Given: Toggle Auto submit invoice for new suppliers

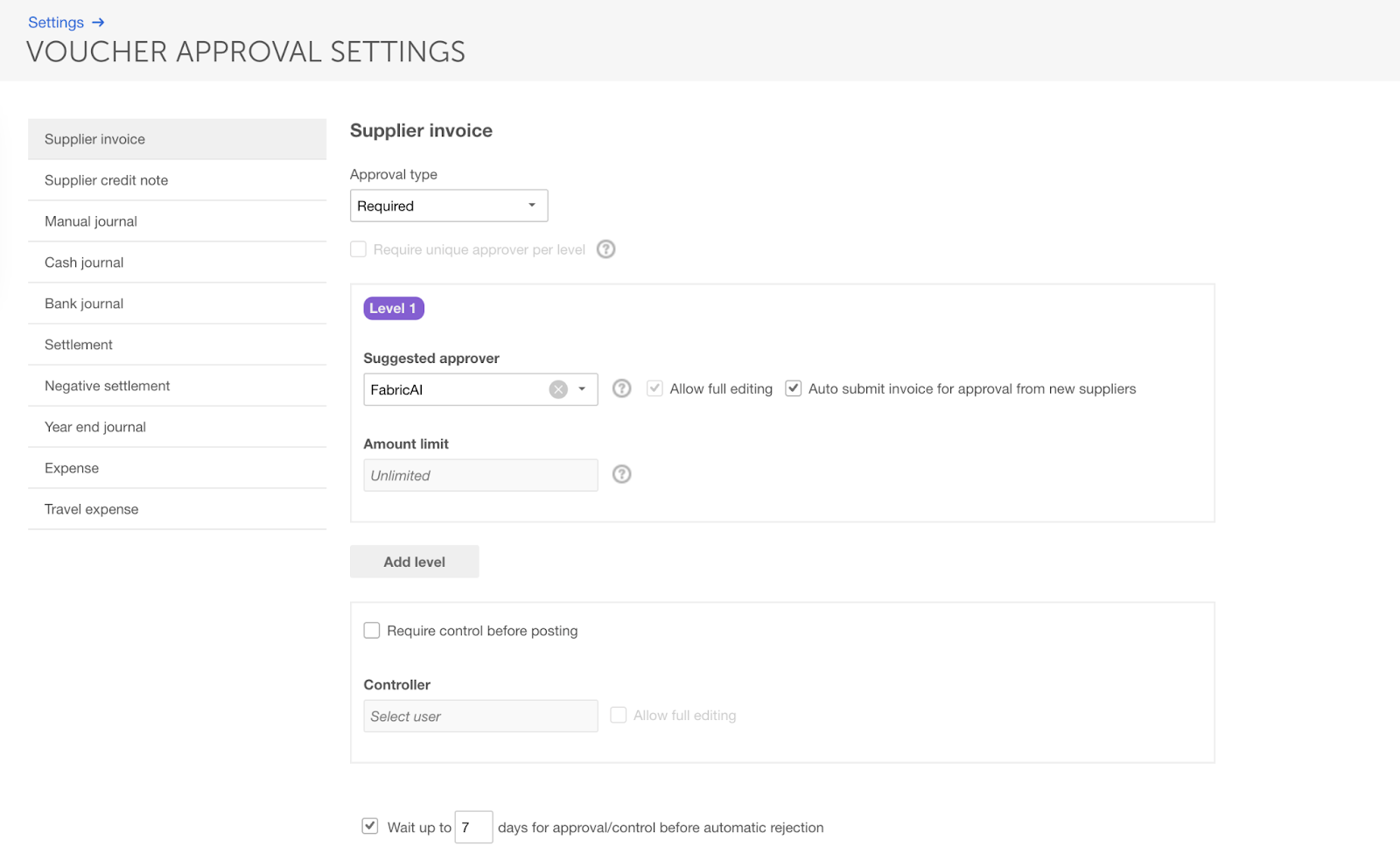Looking at the screenshot, I should pyautogui.click(x=794, y=388).
